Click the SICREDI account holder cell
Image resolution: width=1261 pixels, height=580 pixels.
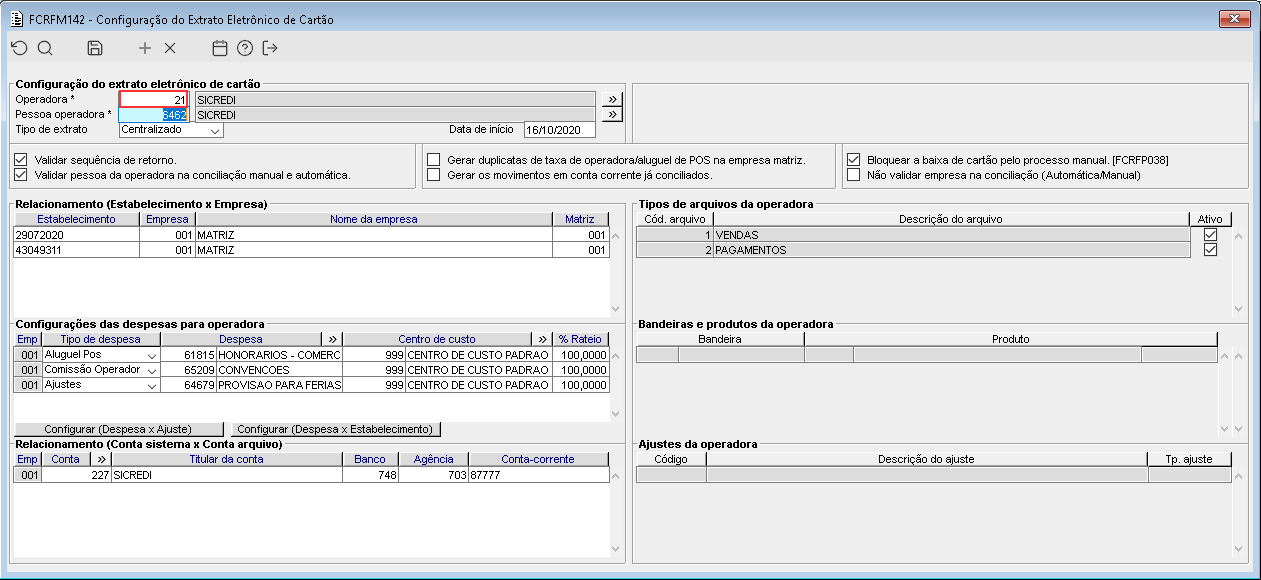tap(226, 475)
